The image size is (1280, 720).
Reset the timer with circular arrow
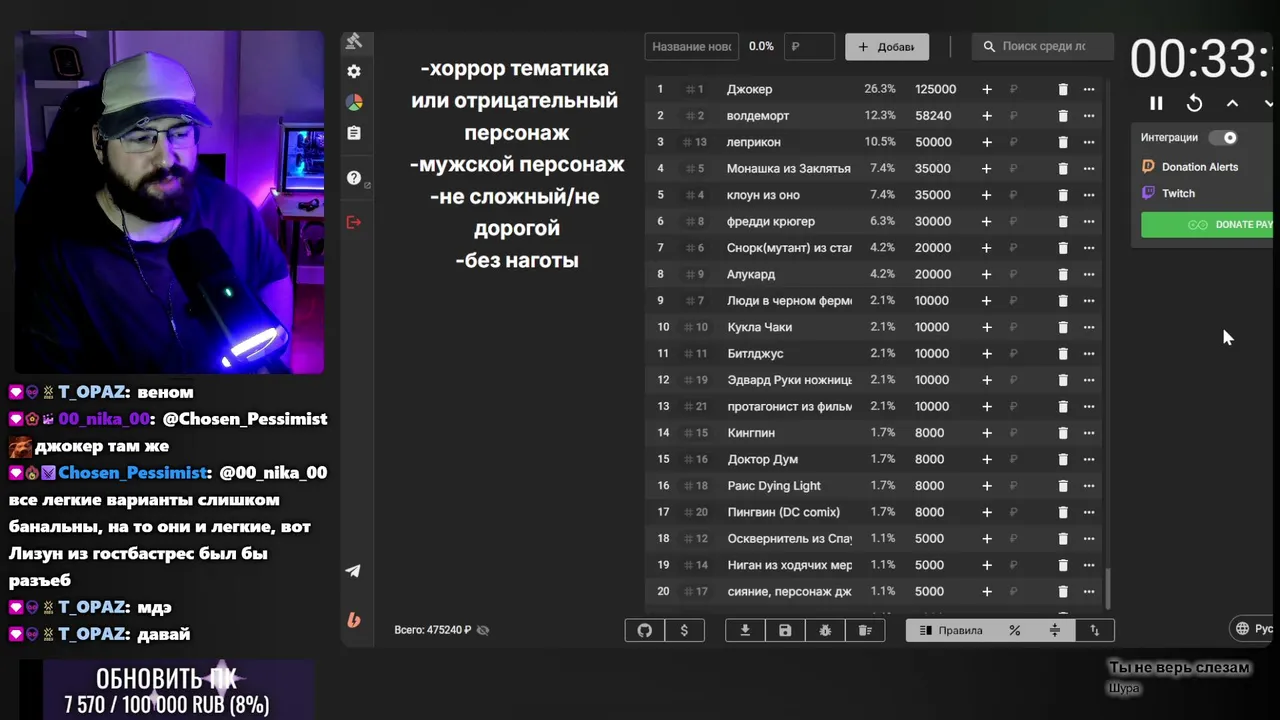[1194, 103]
